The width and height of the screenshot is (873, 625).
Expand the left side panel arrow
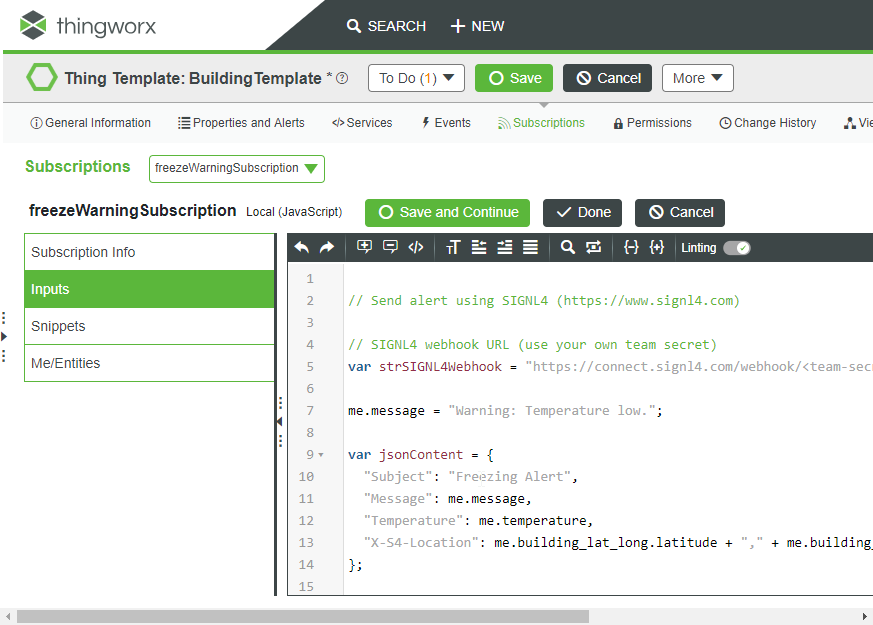pyautogui.click(x=4, y=336)
